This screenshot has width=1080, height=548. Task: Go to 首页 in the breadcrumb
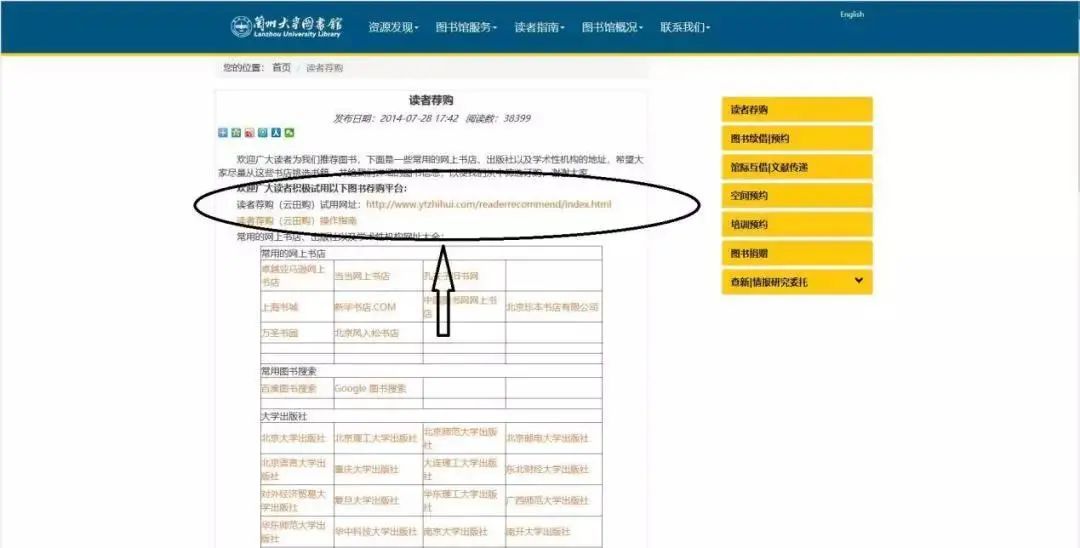click(282, 67)
